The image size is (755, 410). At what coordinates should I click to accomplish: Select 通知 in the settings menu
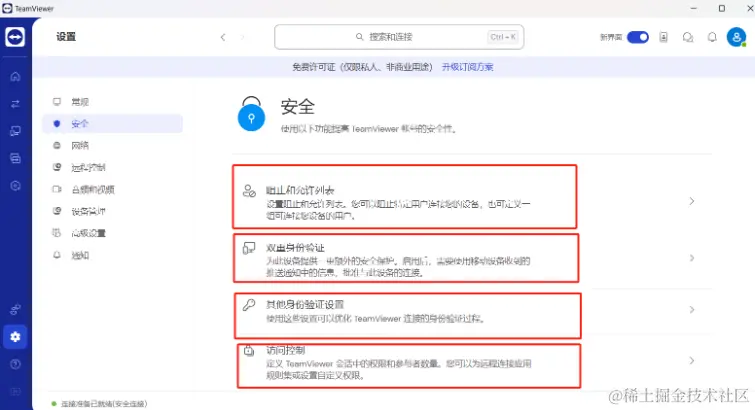[x=113, y=255]
